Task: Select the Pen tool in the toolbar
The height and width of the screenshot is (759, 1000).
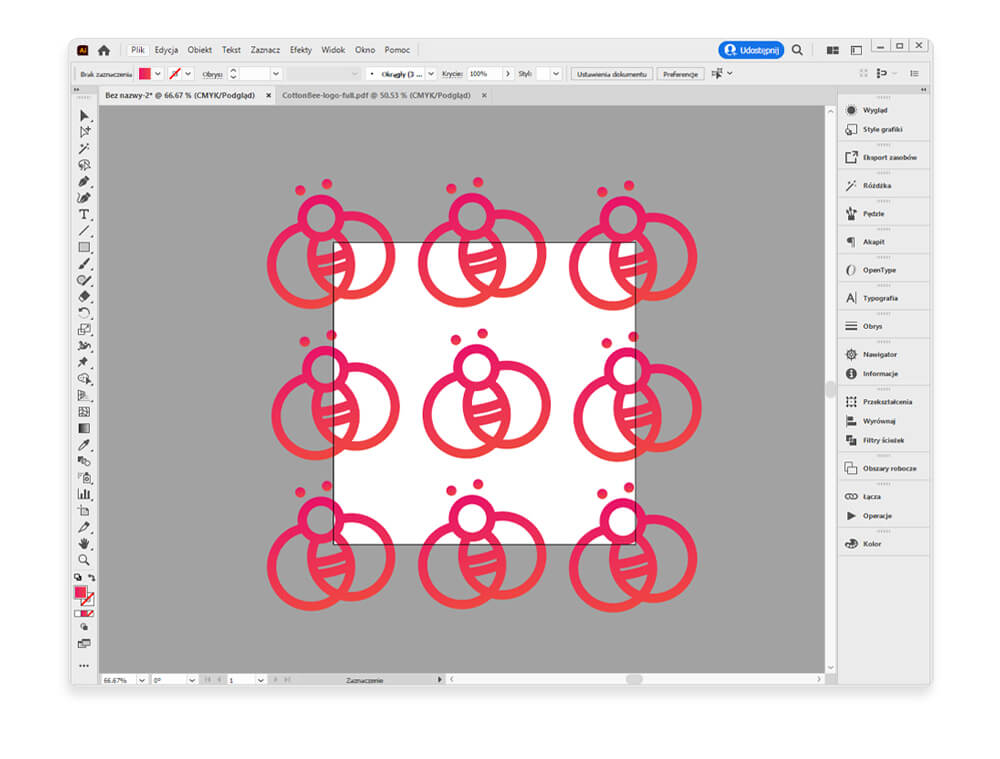Action: (84, 182)
